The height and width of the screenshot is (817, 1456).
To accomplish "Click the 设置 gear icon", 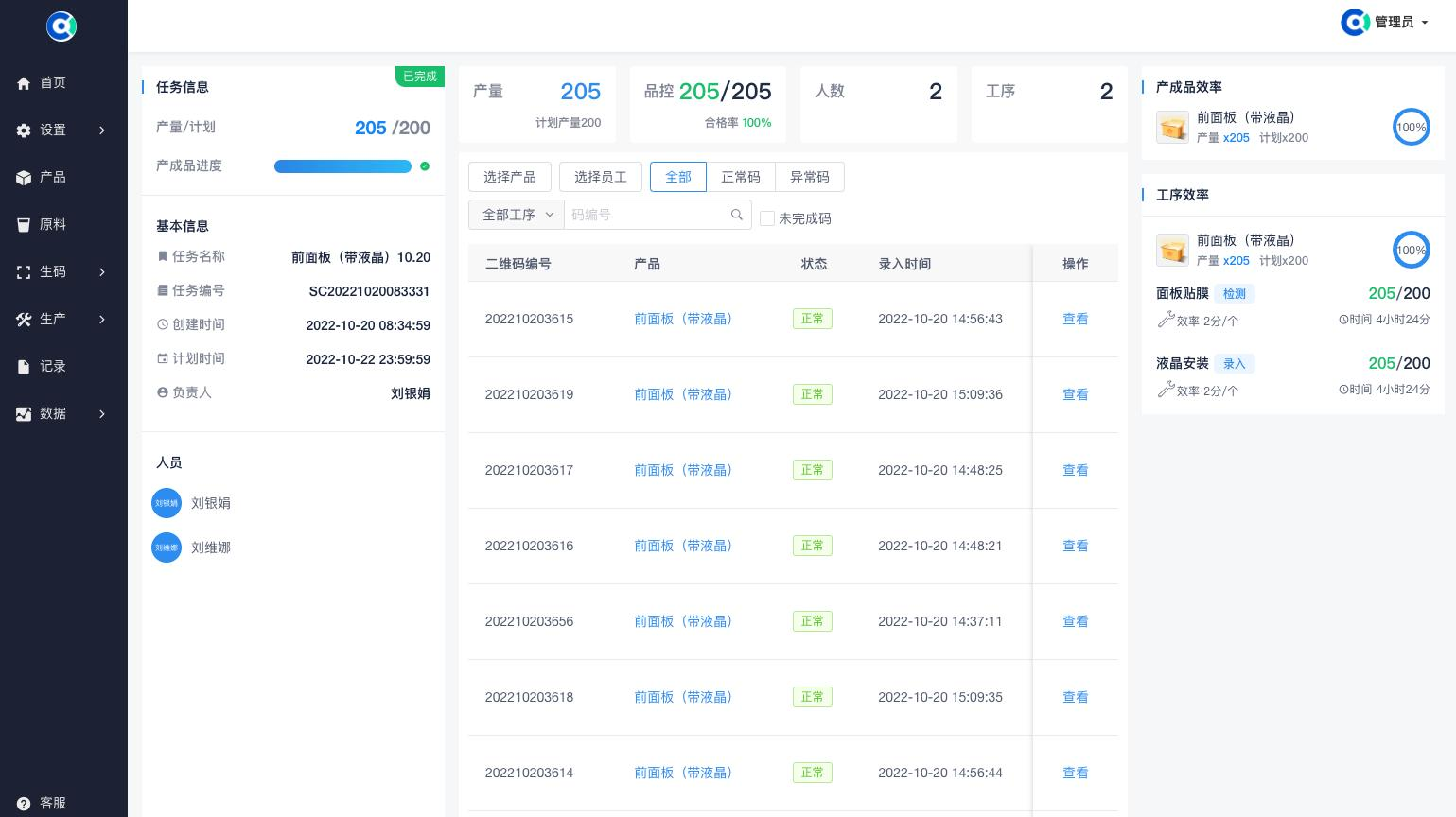I will 24,130.
